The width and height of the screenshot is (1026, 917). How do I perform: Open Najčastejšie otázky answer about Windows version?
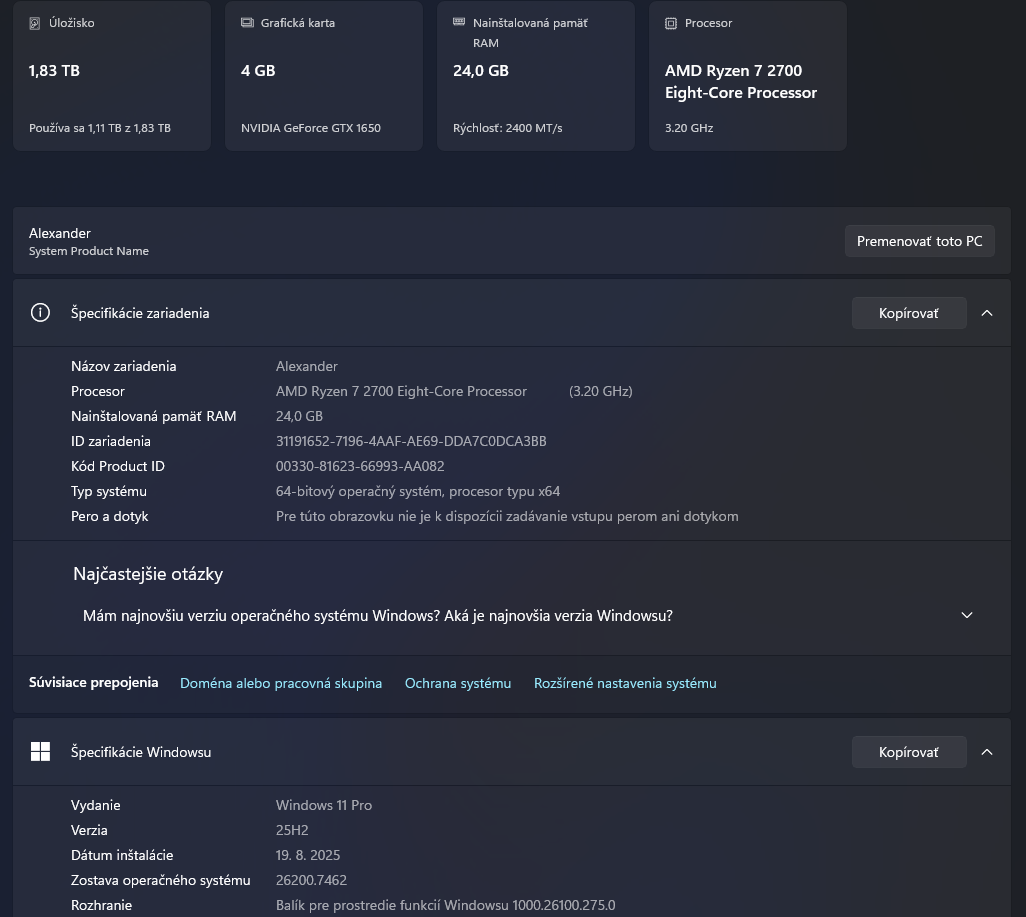(378, 615)
